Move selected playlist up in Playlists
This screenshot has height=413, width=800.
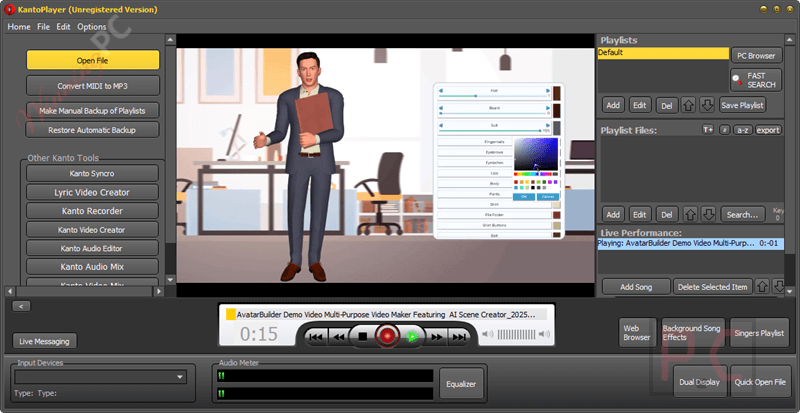689,105
